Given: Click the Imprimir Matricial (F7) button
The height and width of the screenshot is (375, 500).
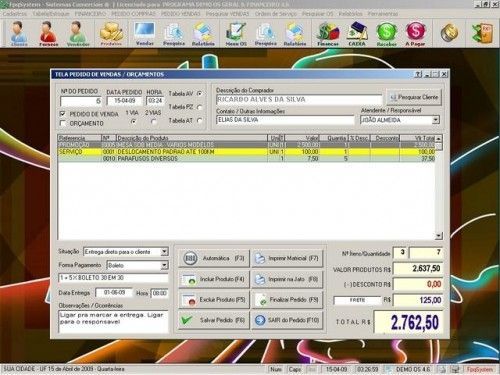Looking at the screenshot, I should (287, 258).
